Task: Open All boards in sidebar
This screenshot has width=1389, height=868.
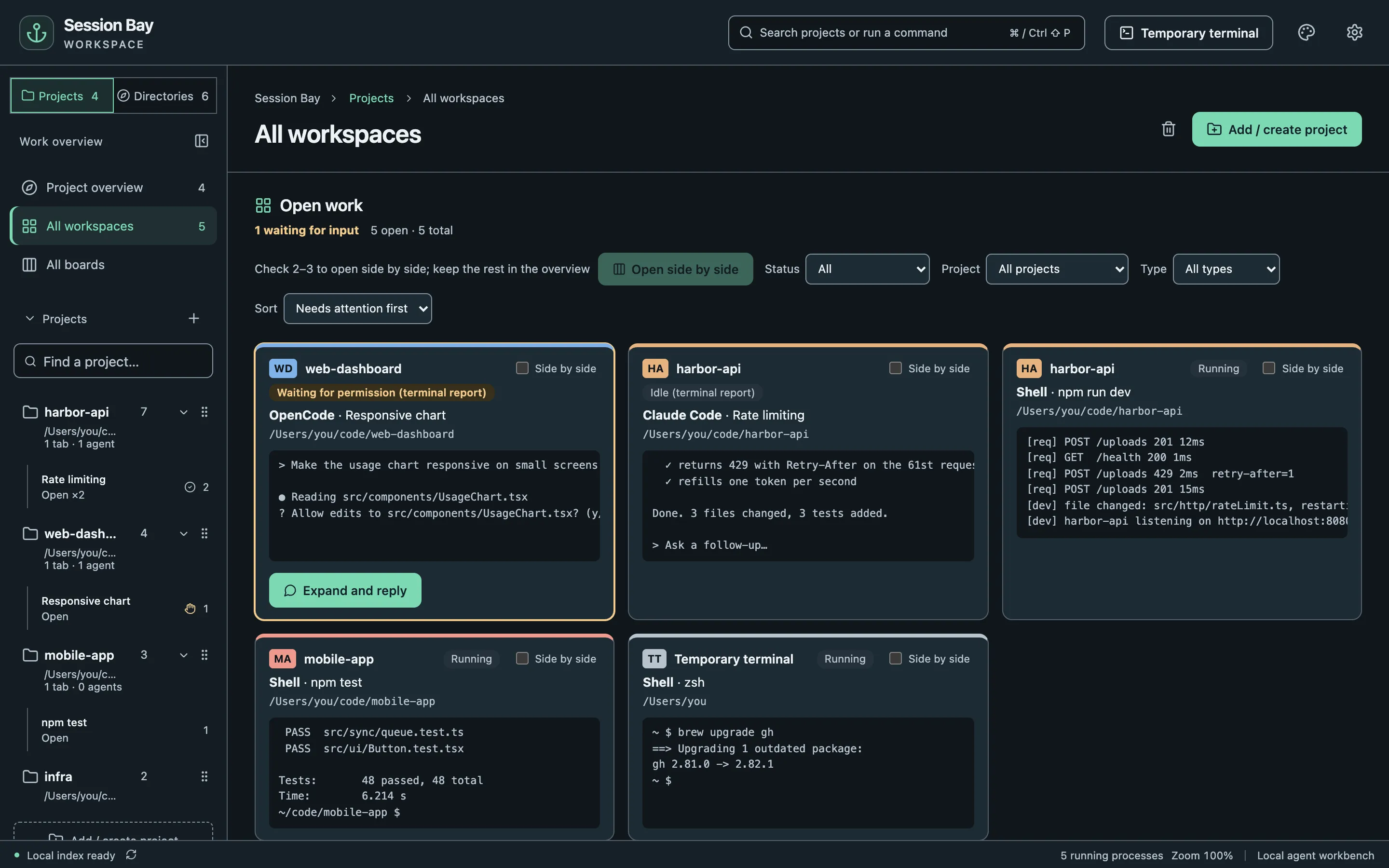Action: (x=113, y=265)
